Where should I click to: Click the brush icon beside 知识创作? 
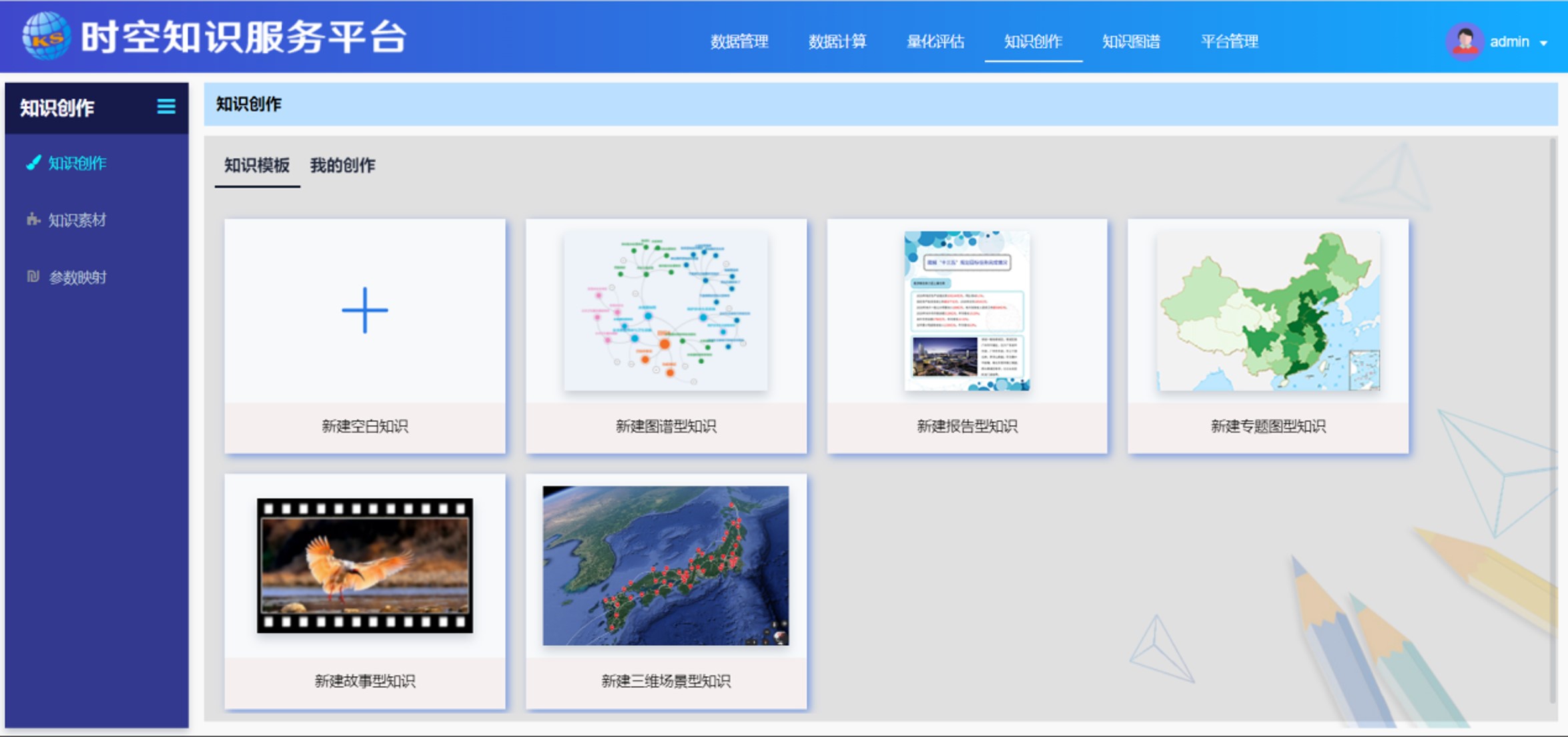click(x=33, y=163)
